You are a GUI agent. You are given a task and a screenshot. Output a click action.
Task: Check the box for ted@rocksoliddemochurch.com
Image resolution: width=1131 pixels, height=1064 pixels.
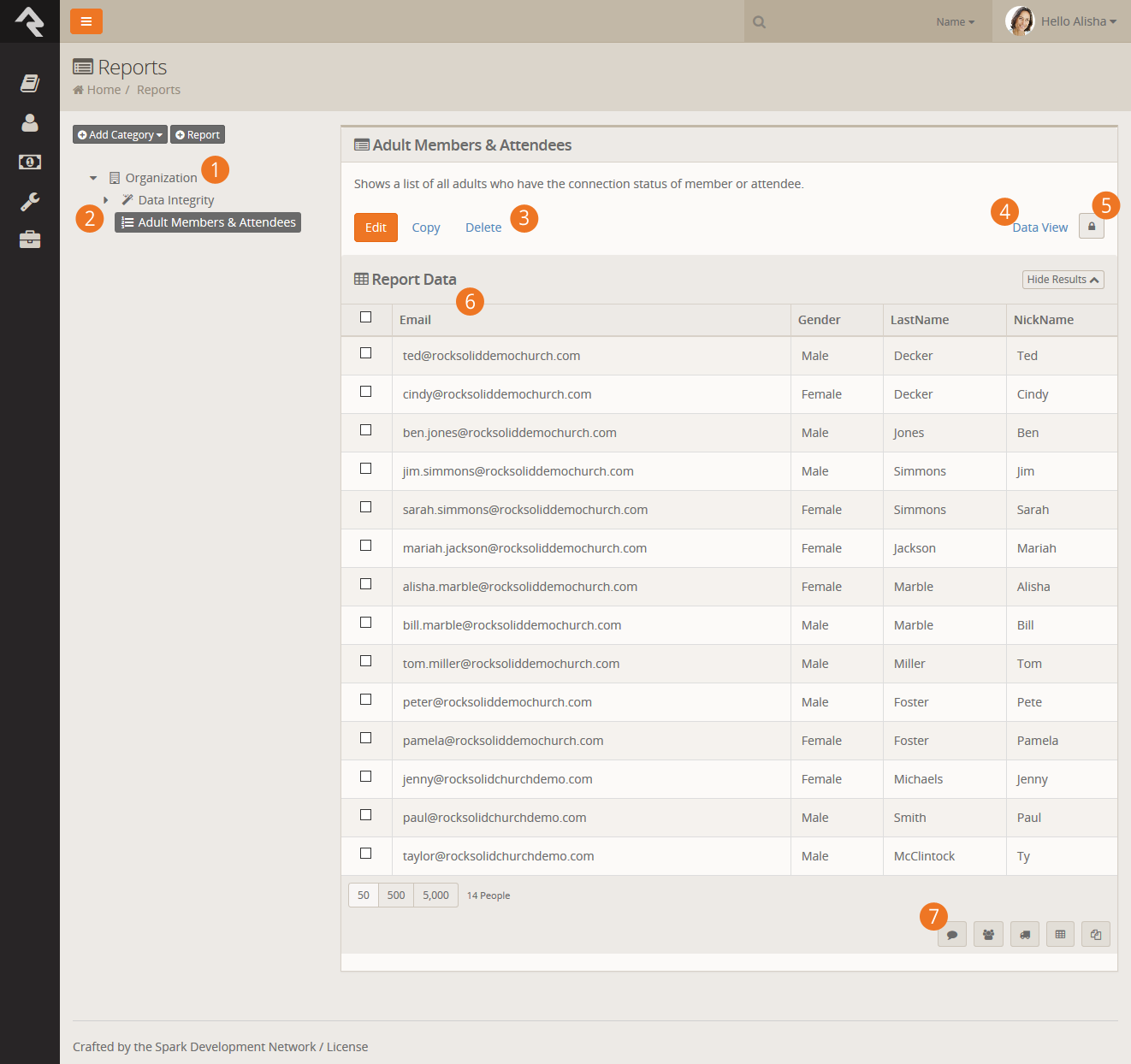tap(365, 352)
